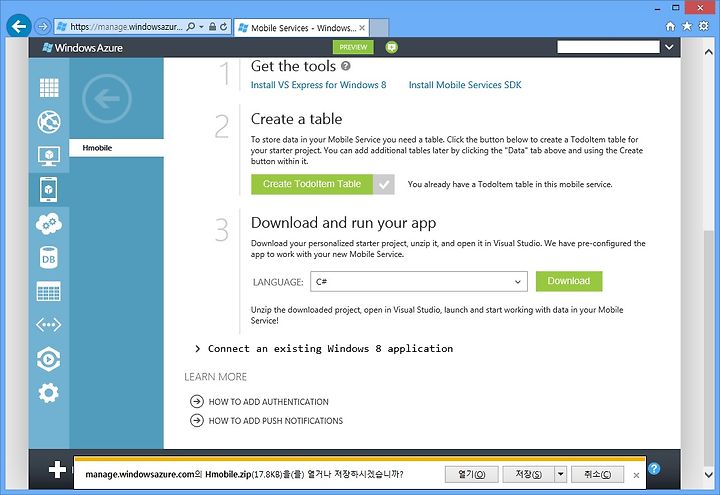Open Media Services play icon in sidebar
This screenshot has height=495, width=720.
coord(49,359)
